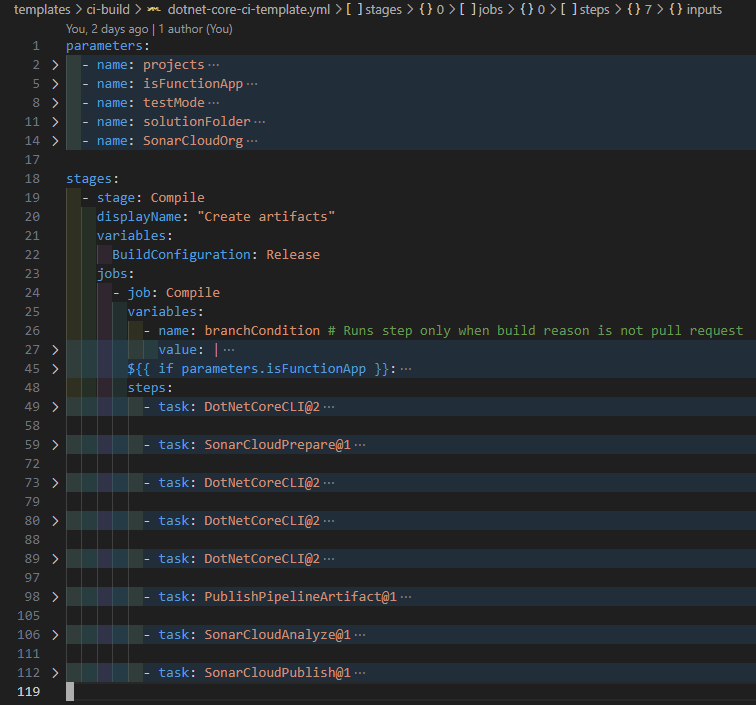The image size is (756, 705).
Task: Unfold the PublishPipelineArtifact@1 task
Action: 55,597
